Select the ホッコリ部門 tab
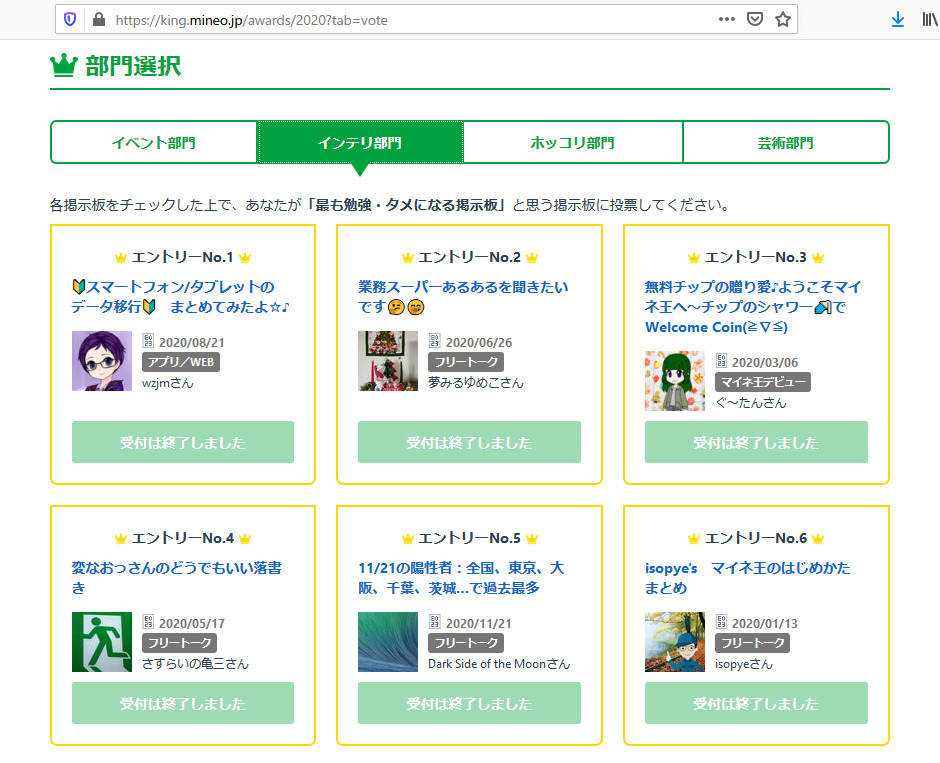This screenshot has height=763, width=940. pyautogui.click(x=572, y=143)
